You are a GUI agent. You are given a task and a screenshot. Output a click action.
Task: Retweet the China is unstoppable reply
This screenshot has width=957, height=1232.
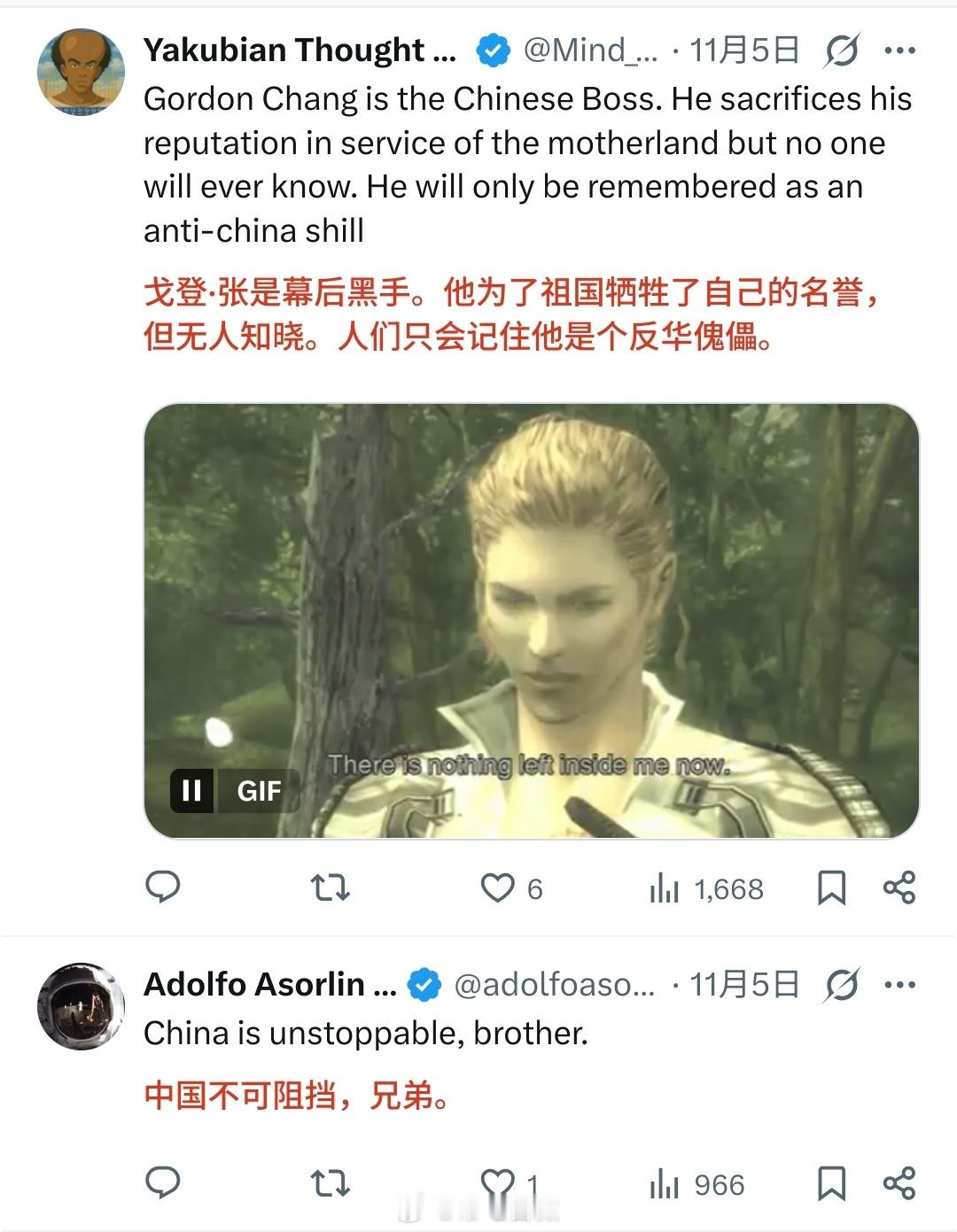pyautogui.click(x=331, y=1182)
